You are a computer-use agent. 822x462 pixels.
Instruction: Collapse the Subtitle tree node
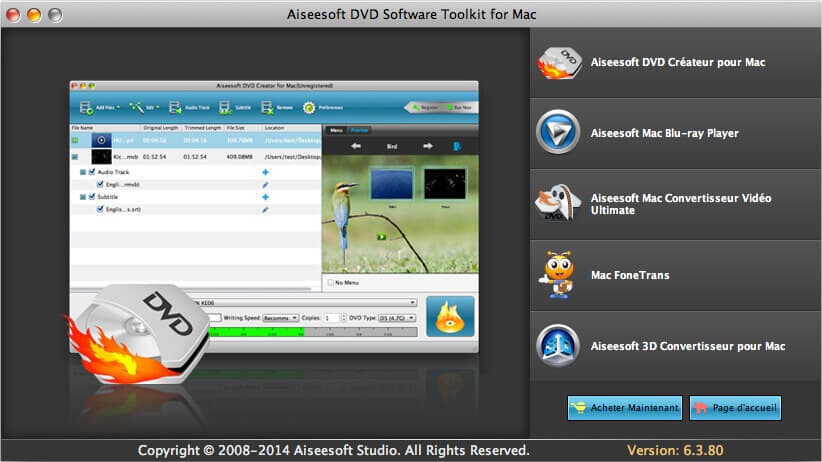[x=83, y=197]
